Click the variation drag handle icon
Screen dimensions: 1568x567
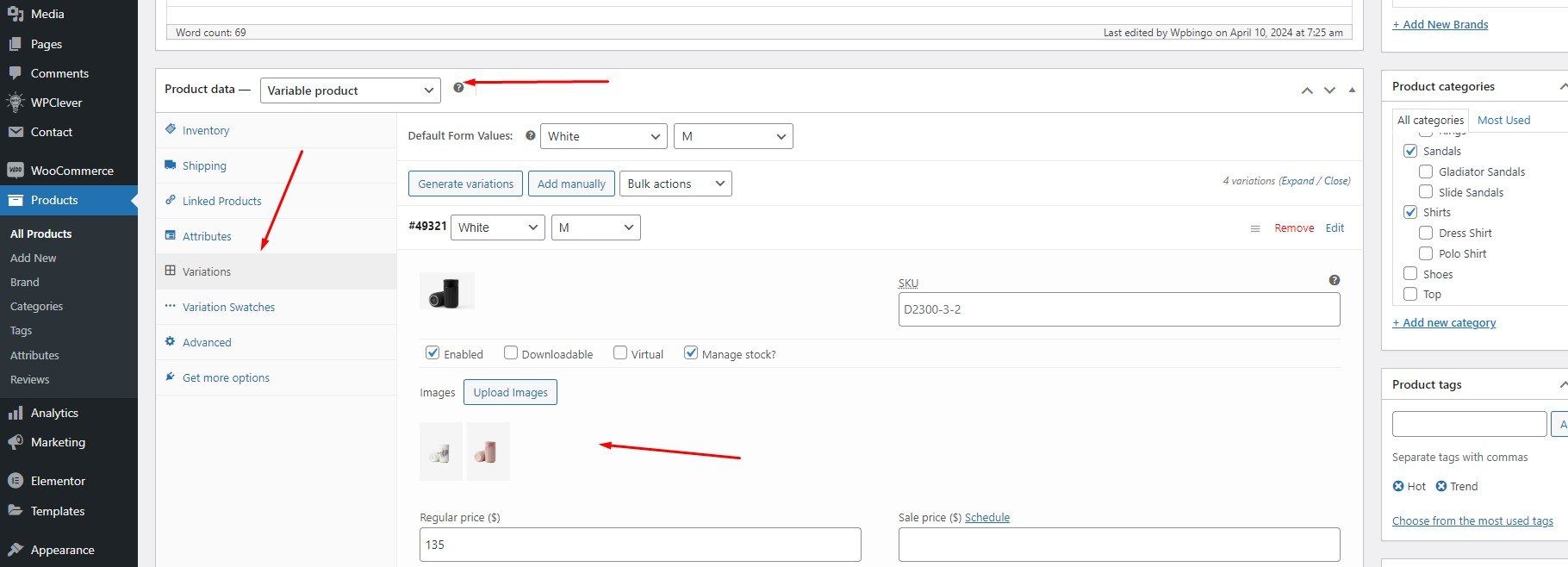click(x=1255, y=228)
